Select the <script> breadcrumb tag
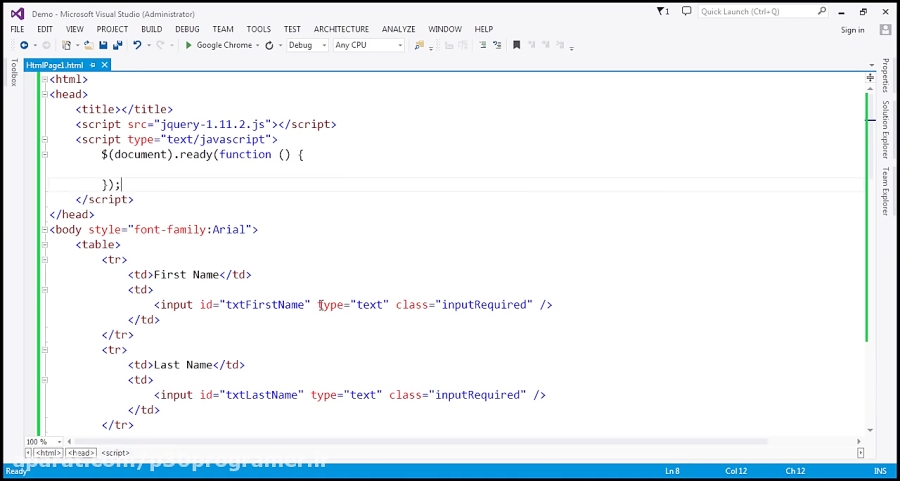Viewport: 900px width, 481px height. 115,453
